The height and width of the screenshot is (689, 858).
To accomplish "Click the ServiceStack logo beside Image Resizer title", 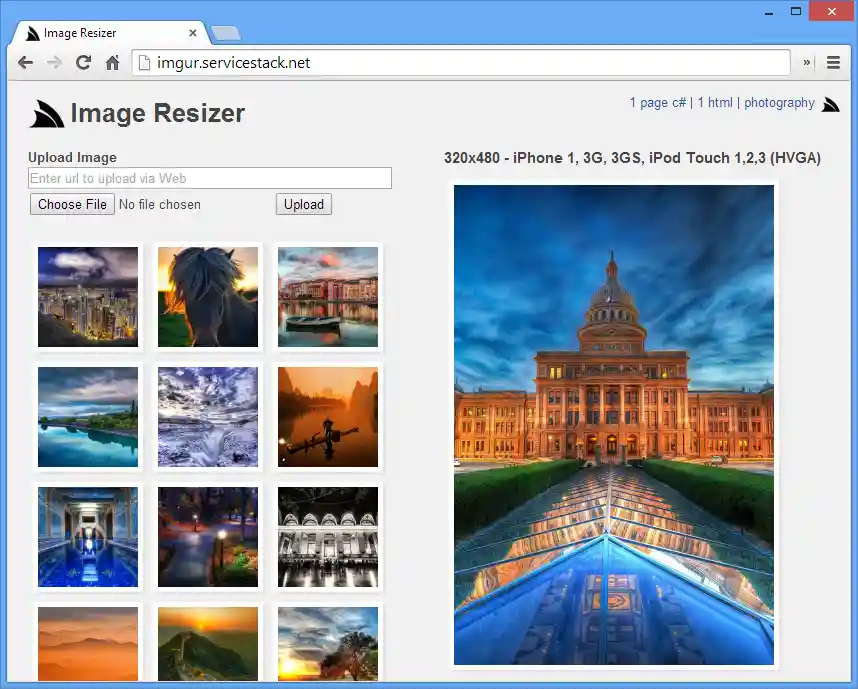I will click(47, 114).
